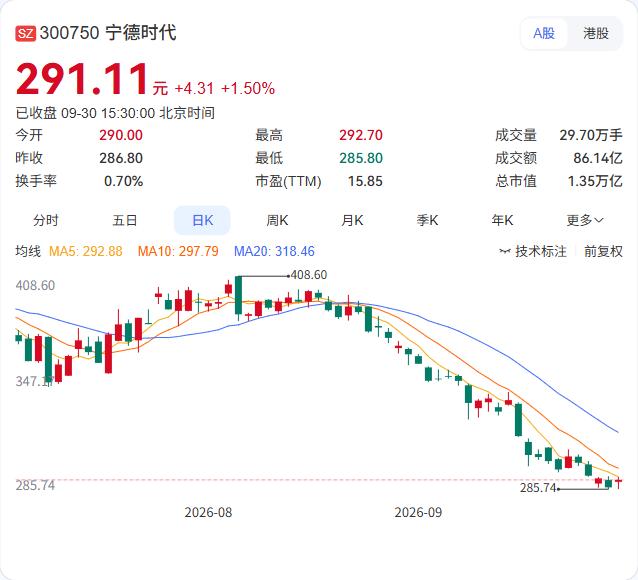Select the 周K chart tab
The height and width of the screenshot is (580, 638).
pos(277,221)
